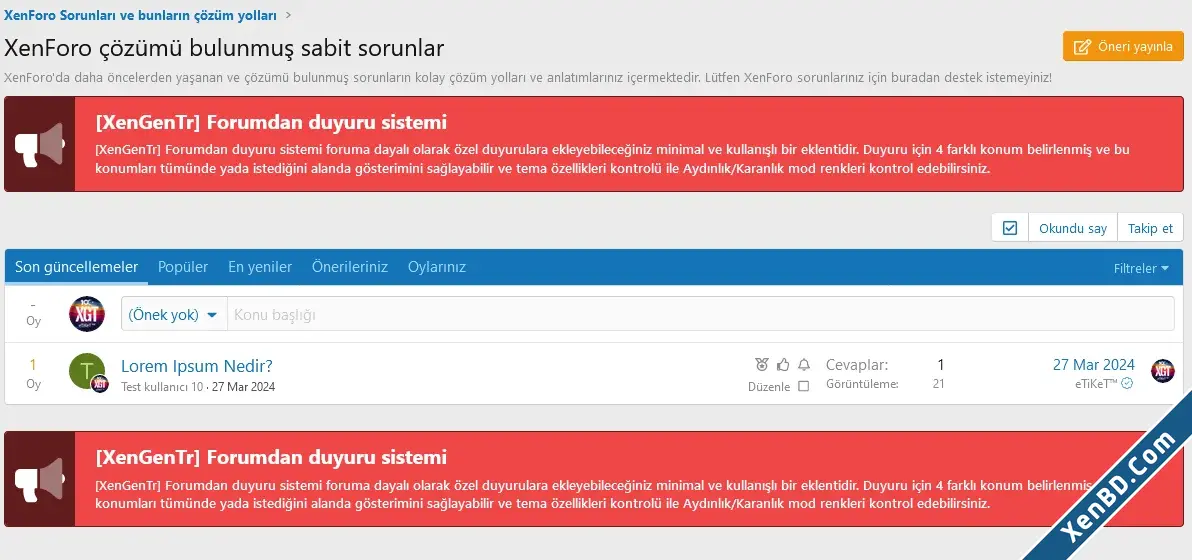Open XenForo Sorunları breadcrumb link
Image resolution: width=1192 pixels, height=560 pixels.
pyautogui.click(x=140, y=14)
